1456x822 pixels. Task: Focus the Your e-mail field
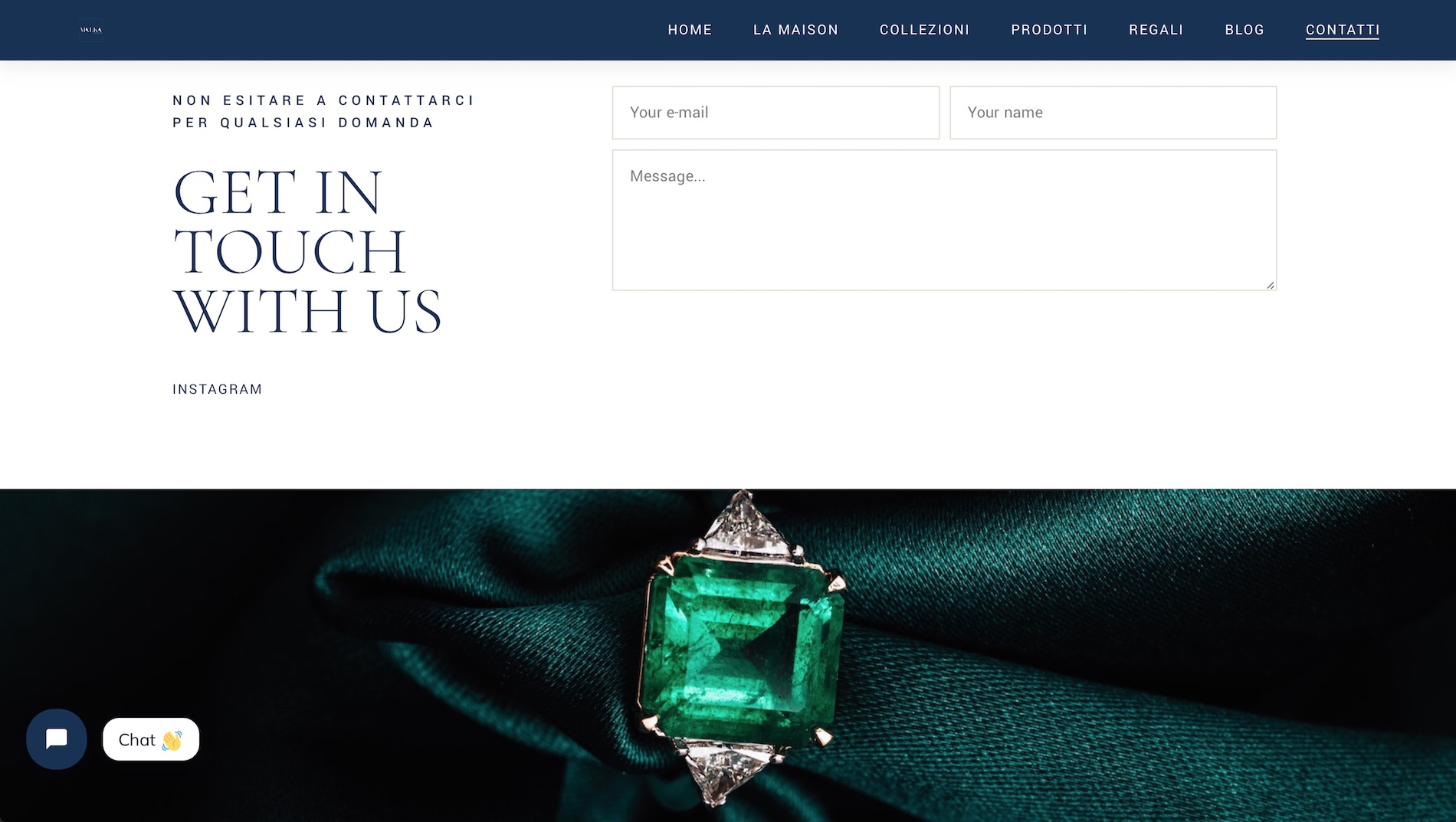pyautogui.click(x=776, y=113)
